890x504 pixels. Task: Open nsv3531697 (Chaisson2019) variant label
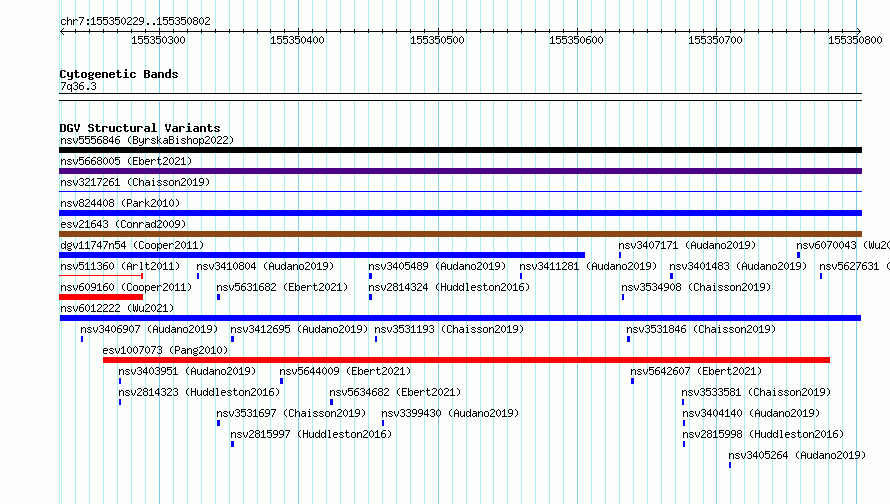click(x=292, y=413)
